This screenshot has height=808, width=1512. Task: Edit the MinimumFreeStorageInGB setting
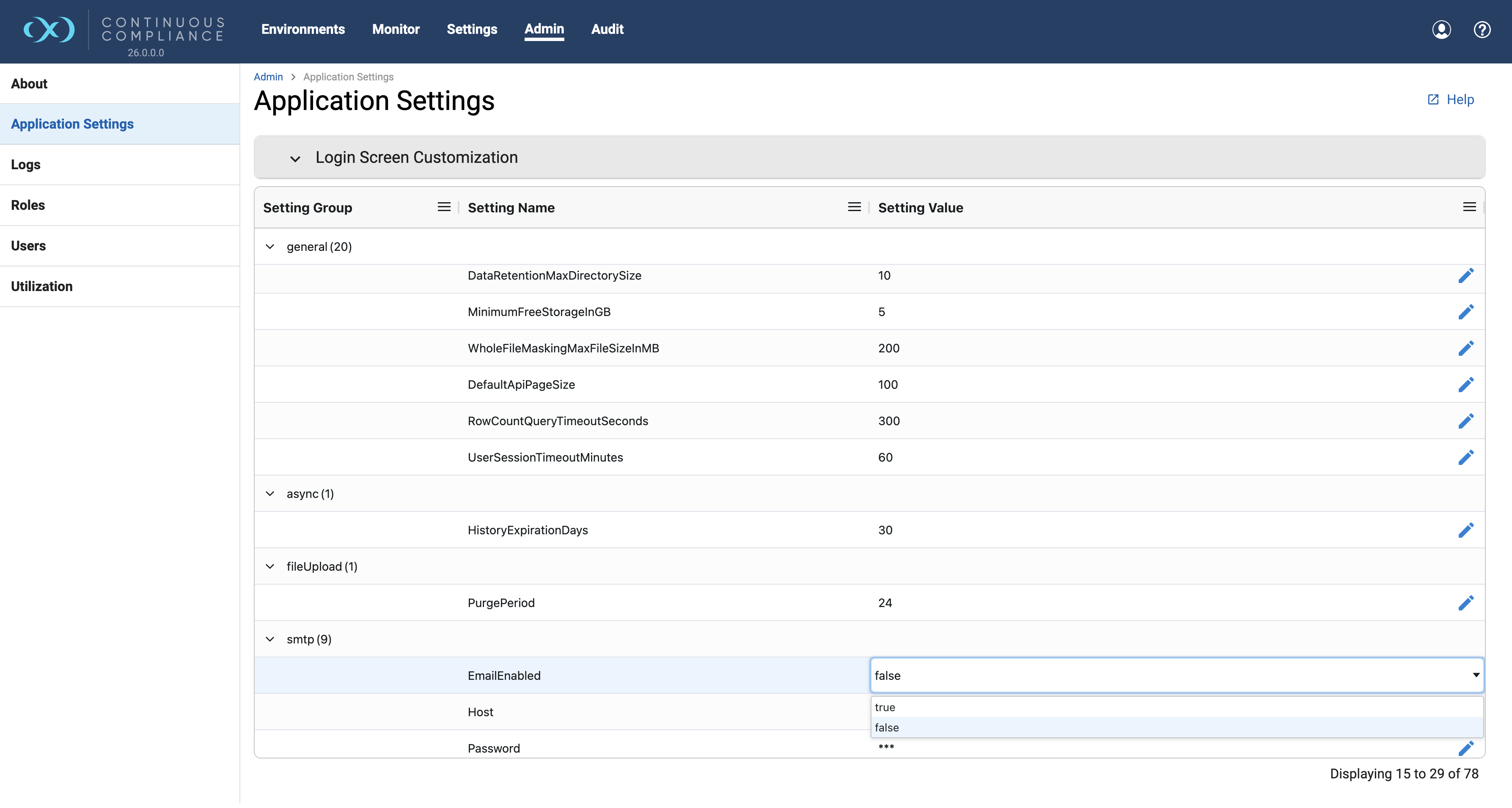click(1466, 312)
